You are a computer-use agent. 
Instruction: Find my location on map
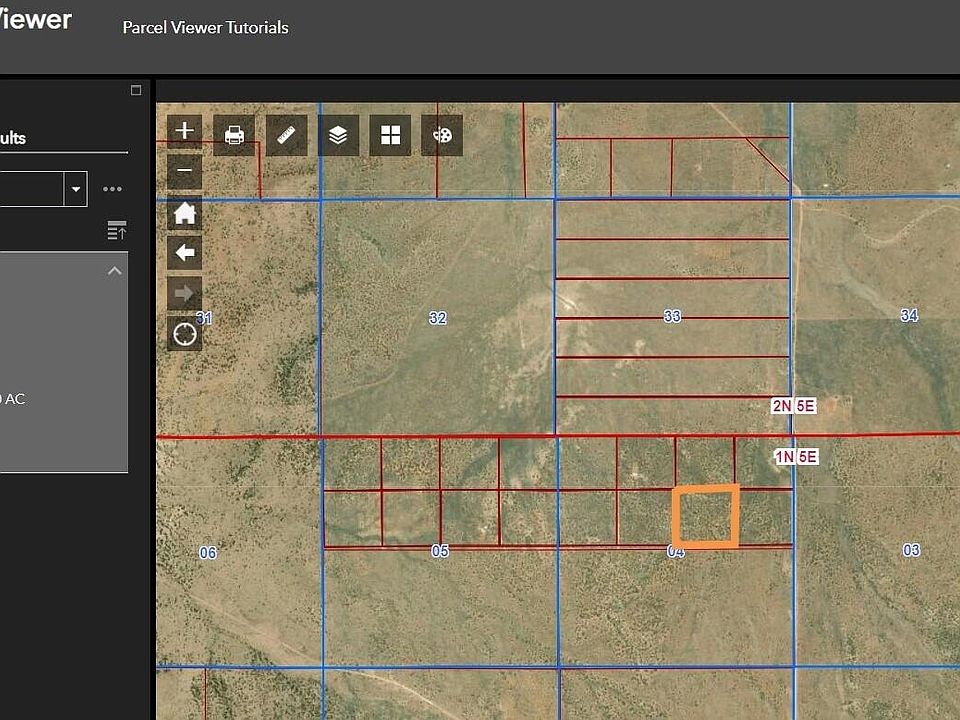pos(184,334)
